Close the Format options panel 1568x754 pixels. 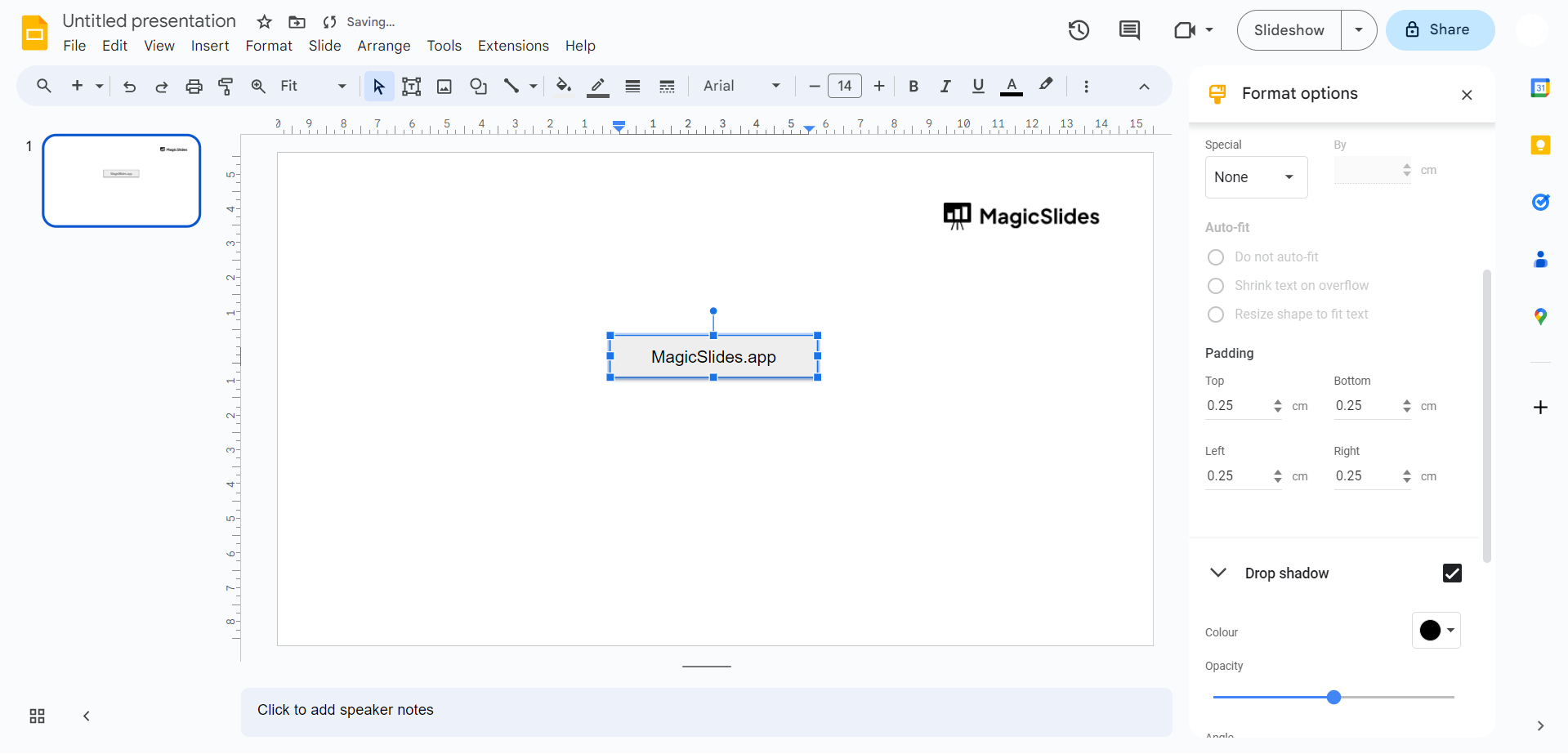(x=1467, y=95)
